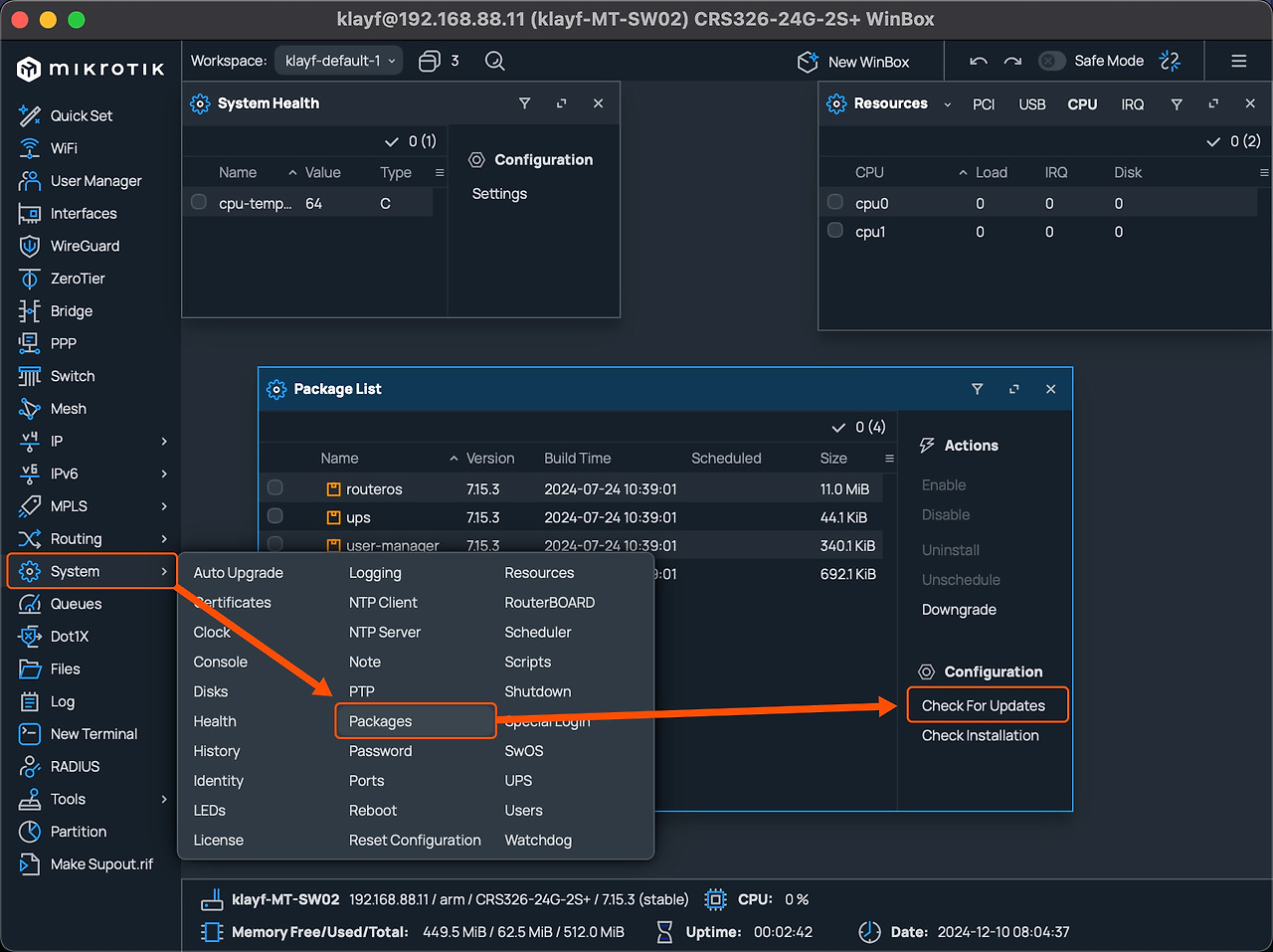Expand the MPLS submenu

(x=164, y=506)
